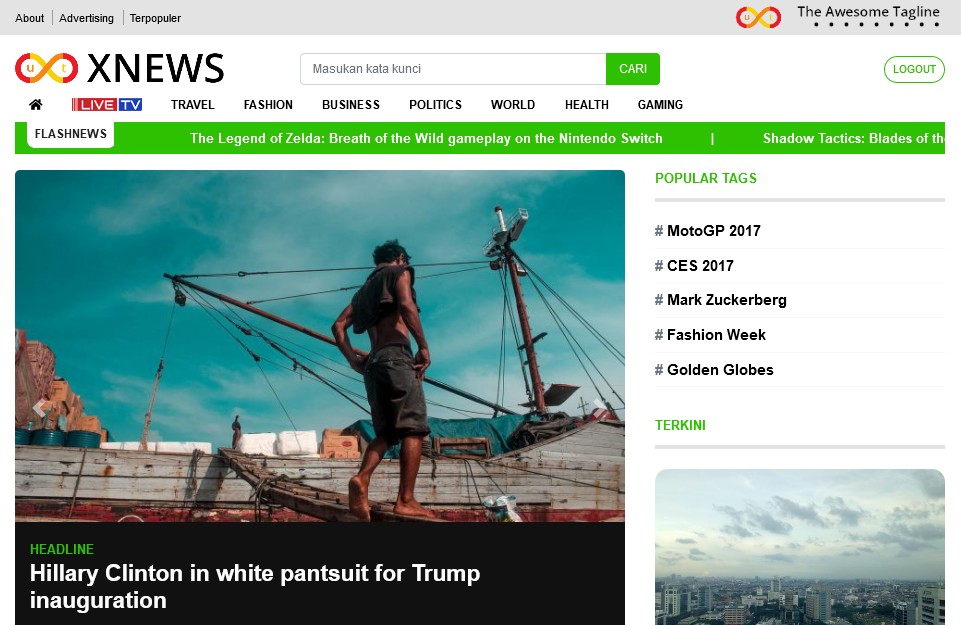
Task: Advance carousel with the right arrow
Action: click(599, 407)
